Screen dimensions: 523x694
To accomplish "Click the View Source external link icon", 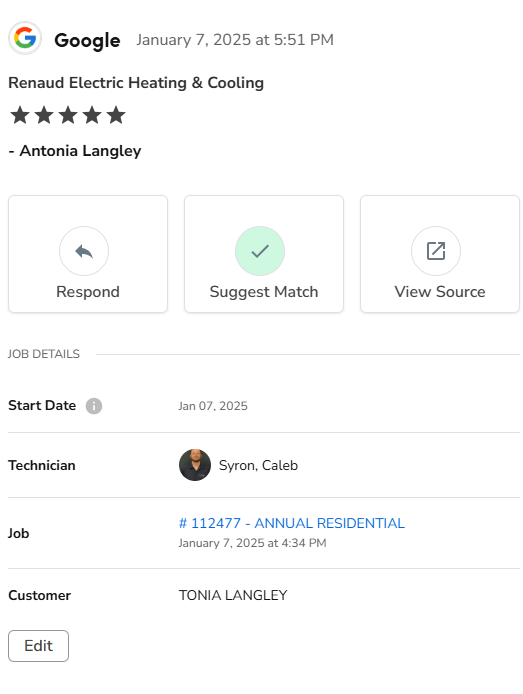I will pos(436,251).
